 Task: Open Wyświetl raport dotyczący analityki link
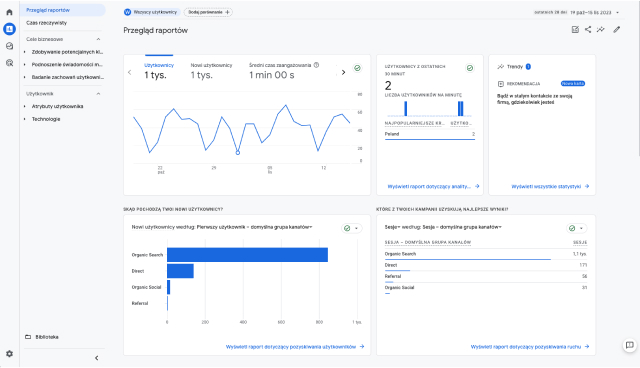click(433, 186)
